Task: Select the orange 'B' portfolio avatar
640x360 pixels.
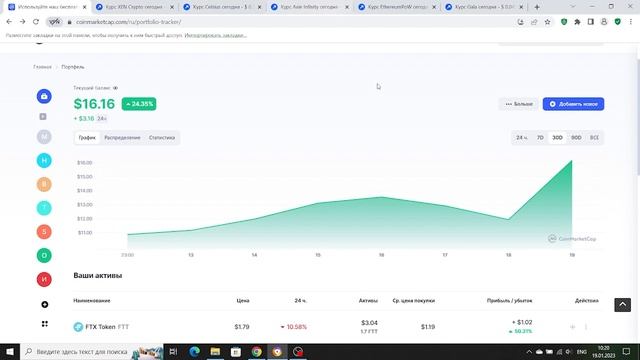Action: pyautogui.click(x=44, y=184)
